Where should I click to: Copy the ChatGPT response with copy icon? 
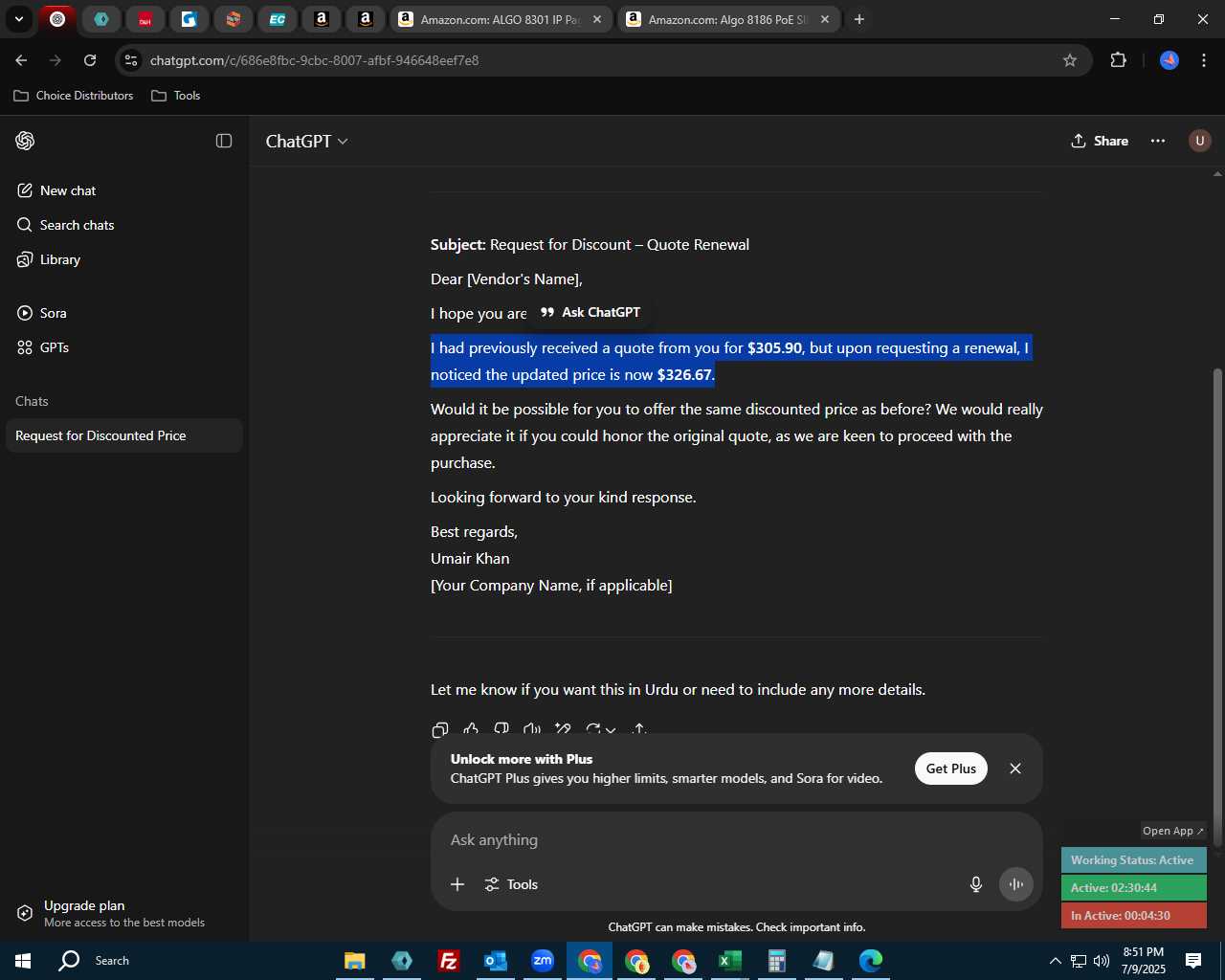(440, 729)
